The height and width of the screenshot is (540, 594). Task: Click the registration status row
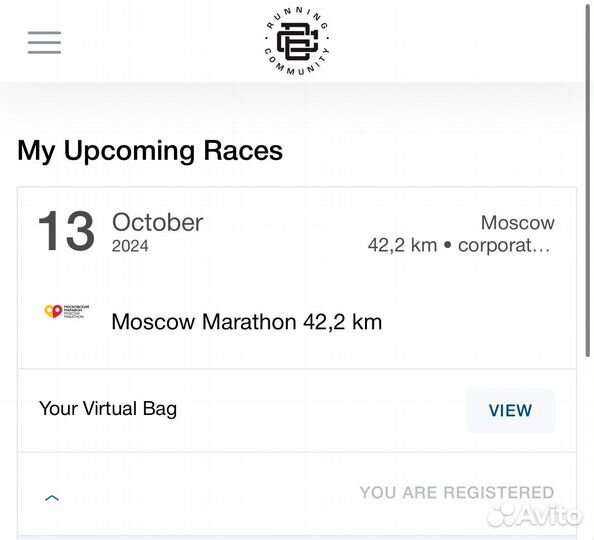[297, 494]
